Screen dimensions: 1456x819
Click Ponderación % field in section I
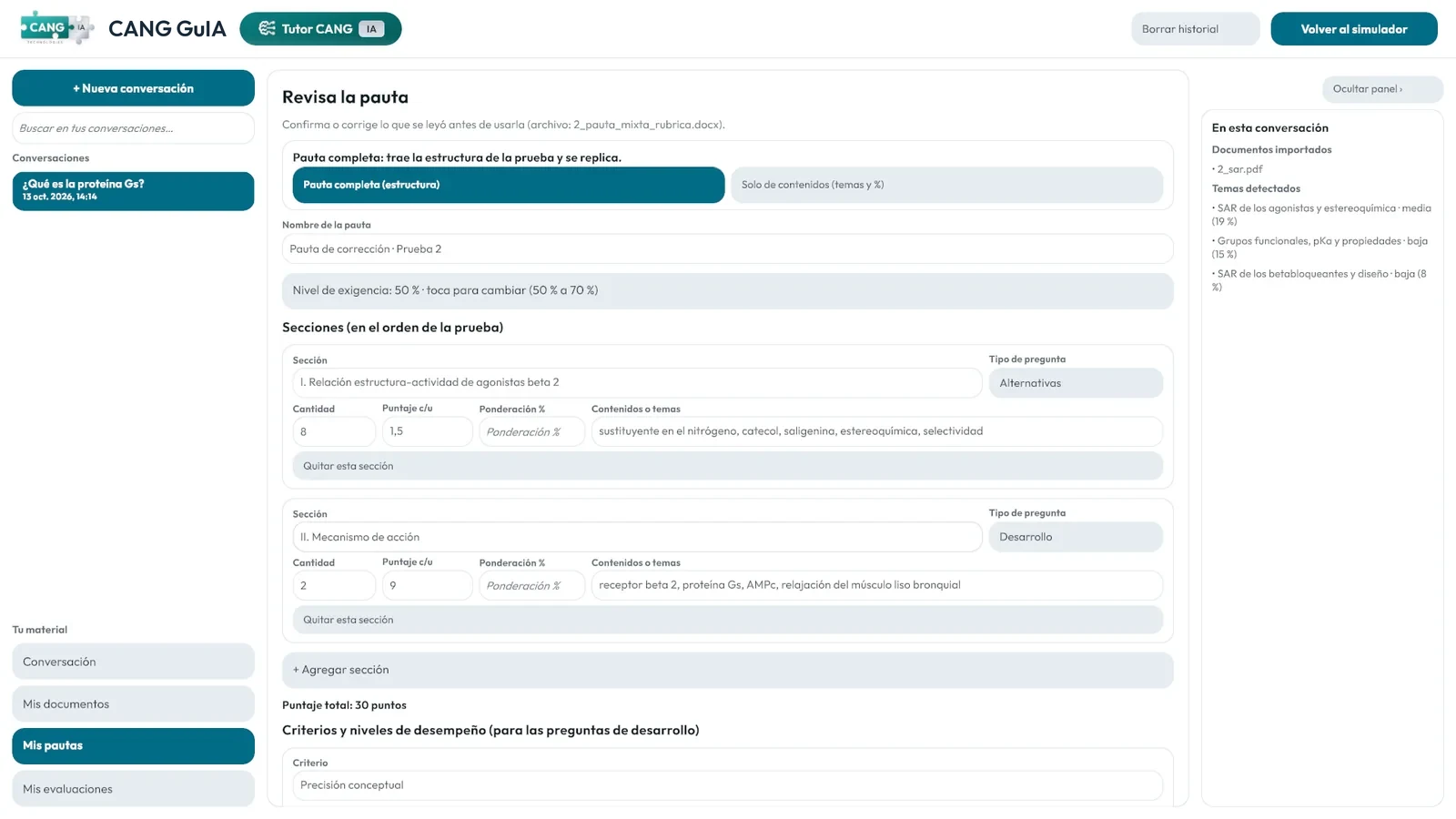click(x=531, y=432)
